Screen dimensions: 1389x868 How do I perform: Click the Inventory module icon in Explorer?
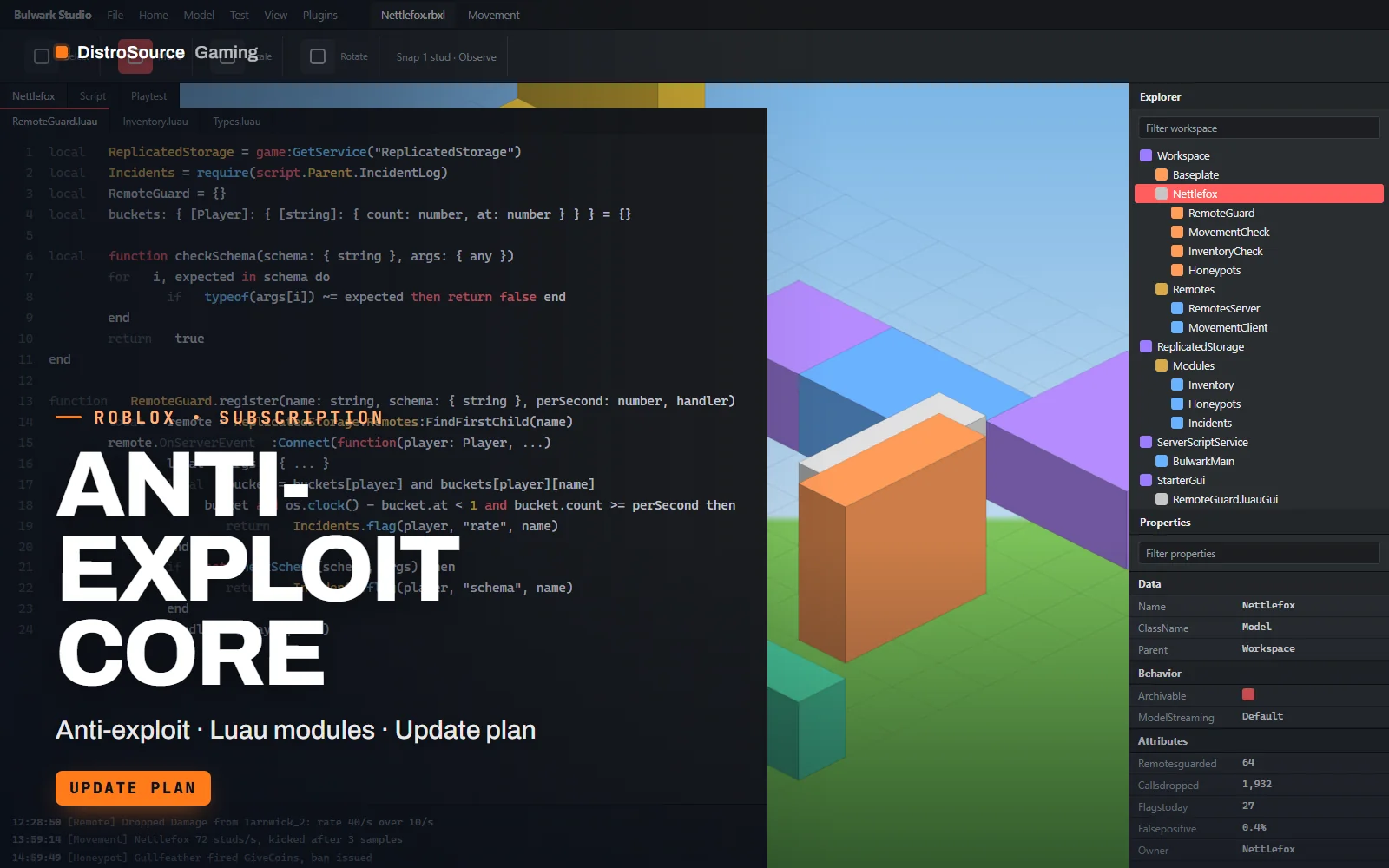(x=1177, y=385)
